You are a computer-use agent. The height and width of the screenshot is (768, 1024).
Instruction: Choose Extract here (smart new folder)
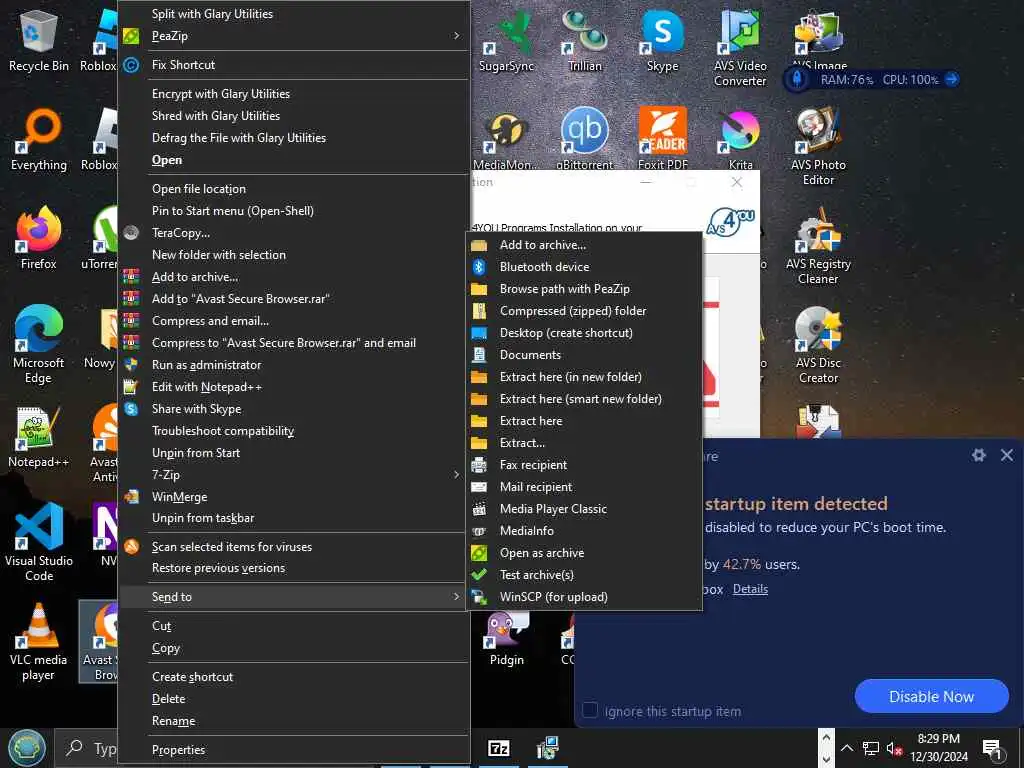click(584, 399)
